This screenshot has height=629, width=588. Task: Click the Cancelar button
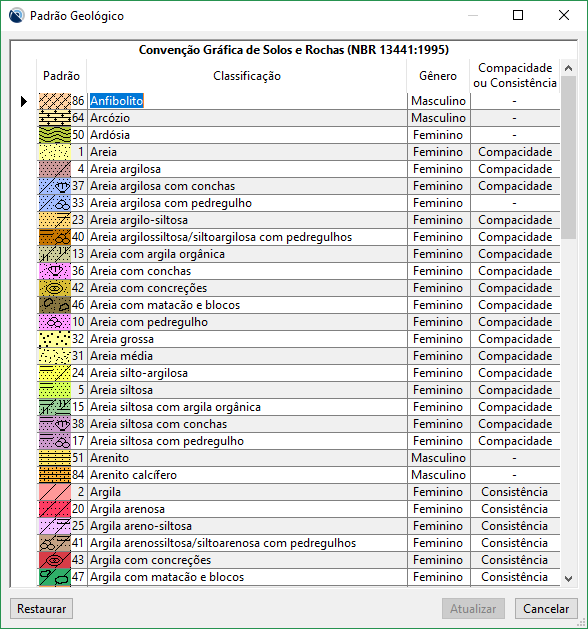(x=546, y=609)
